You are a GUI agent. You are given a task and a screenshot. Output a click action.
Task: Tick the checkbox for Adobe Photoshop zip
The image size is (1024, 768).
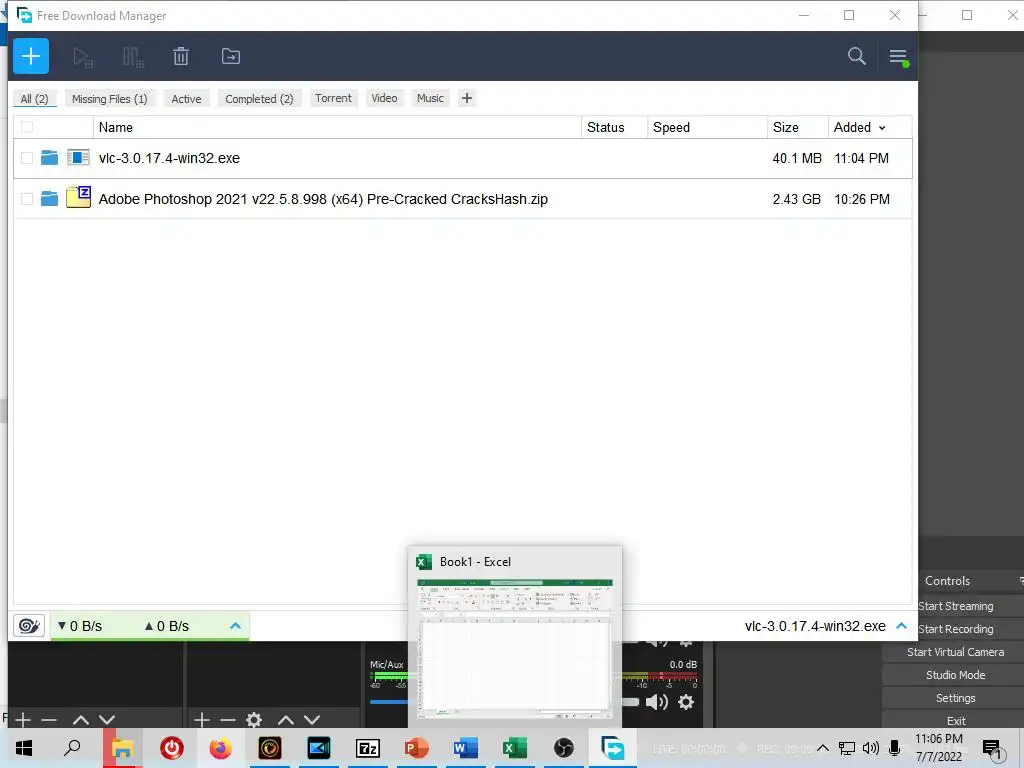pos(27,199)
